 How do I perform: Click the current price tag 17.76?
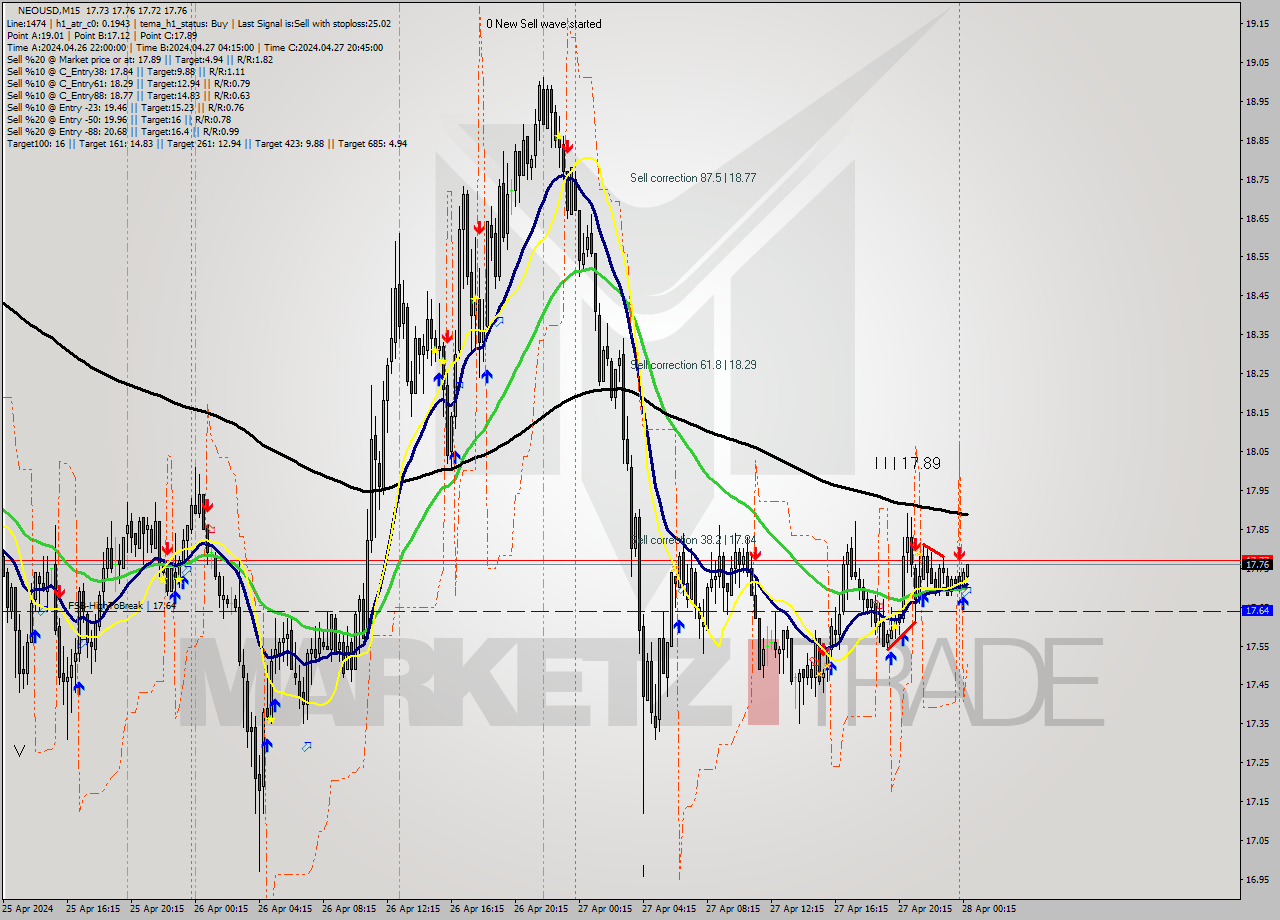pyautogui.click(x=1257, y=565)
